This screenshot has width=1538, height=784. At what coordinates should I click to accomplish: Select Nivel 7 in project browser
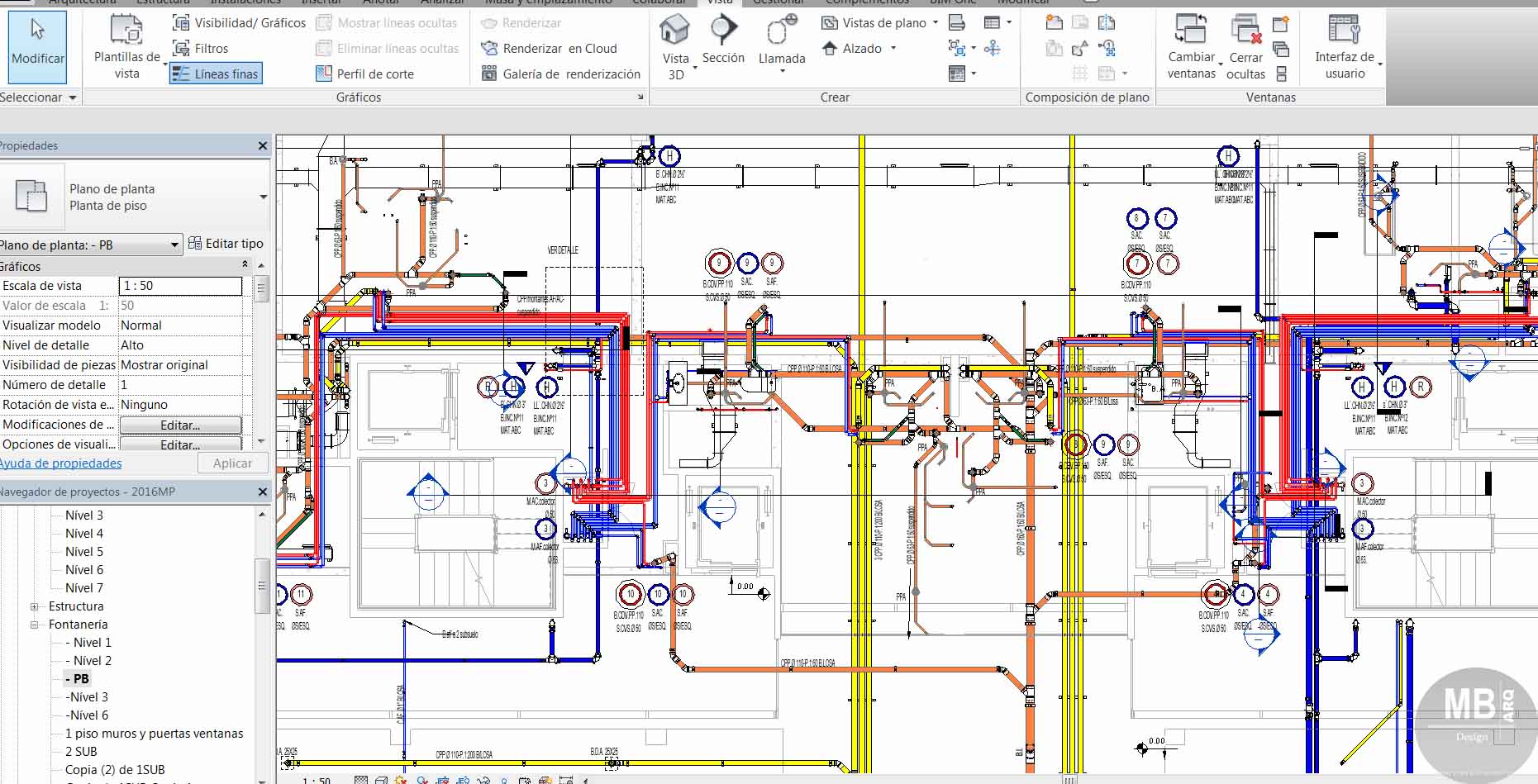tap(84, 588)
